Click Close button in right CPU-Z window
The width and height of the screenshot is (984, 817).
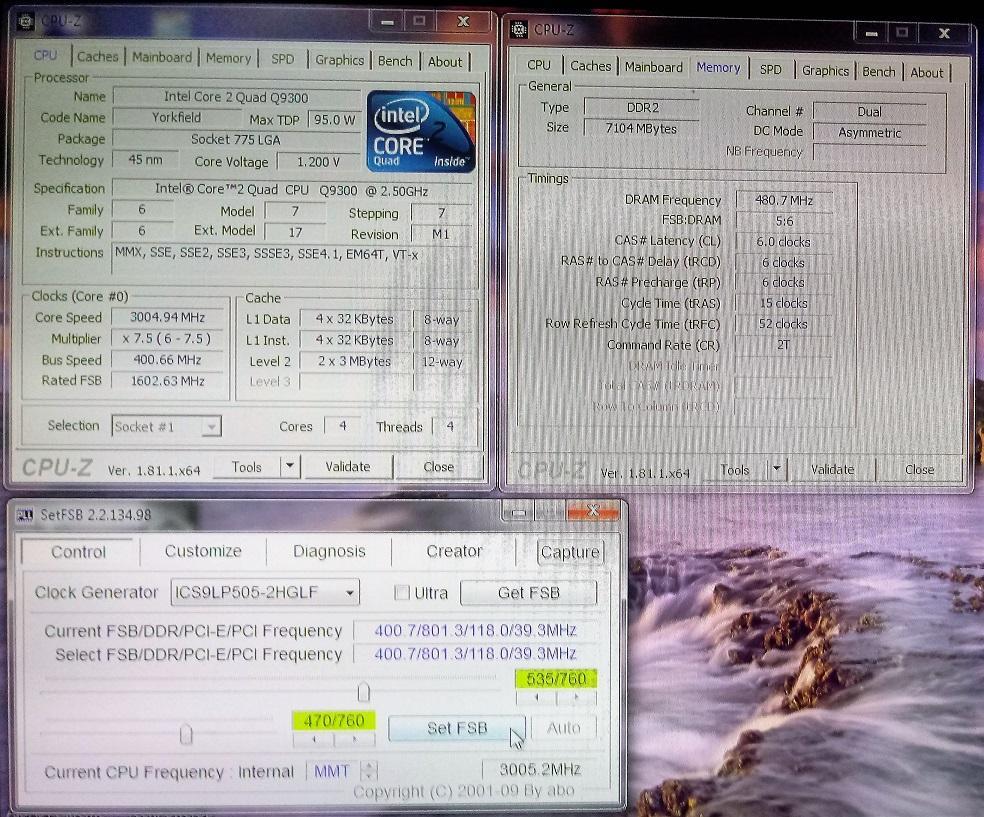click(919, 470)
